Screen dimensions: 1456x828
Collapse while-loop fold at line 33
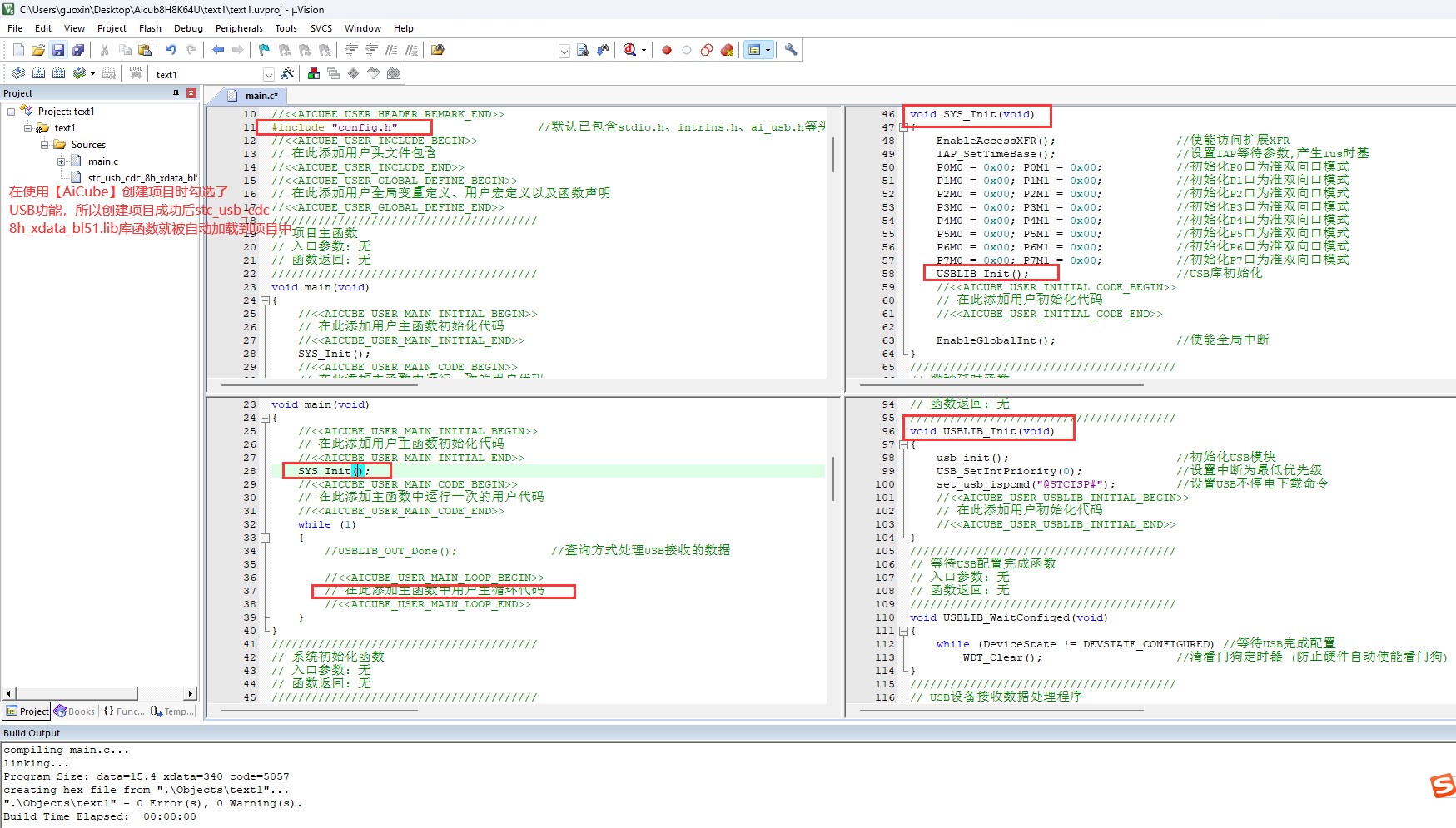click(265, 538)
